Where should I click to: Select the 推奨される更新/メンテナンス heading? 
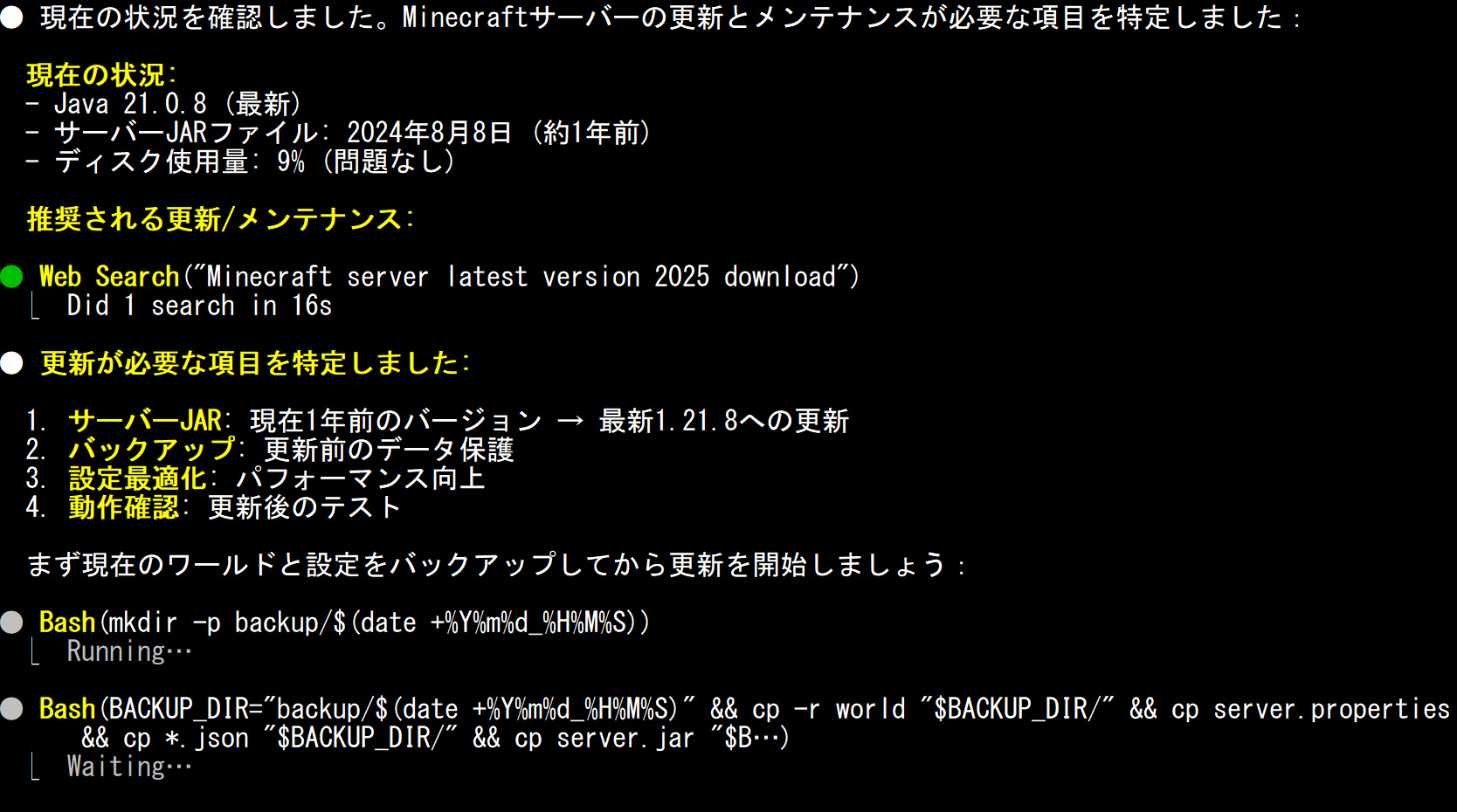pos(220,219)
